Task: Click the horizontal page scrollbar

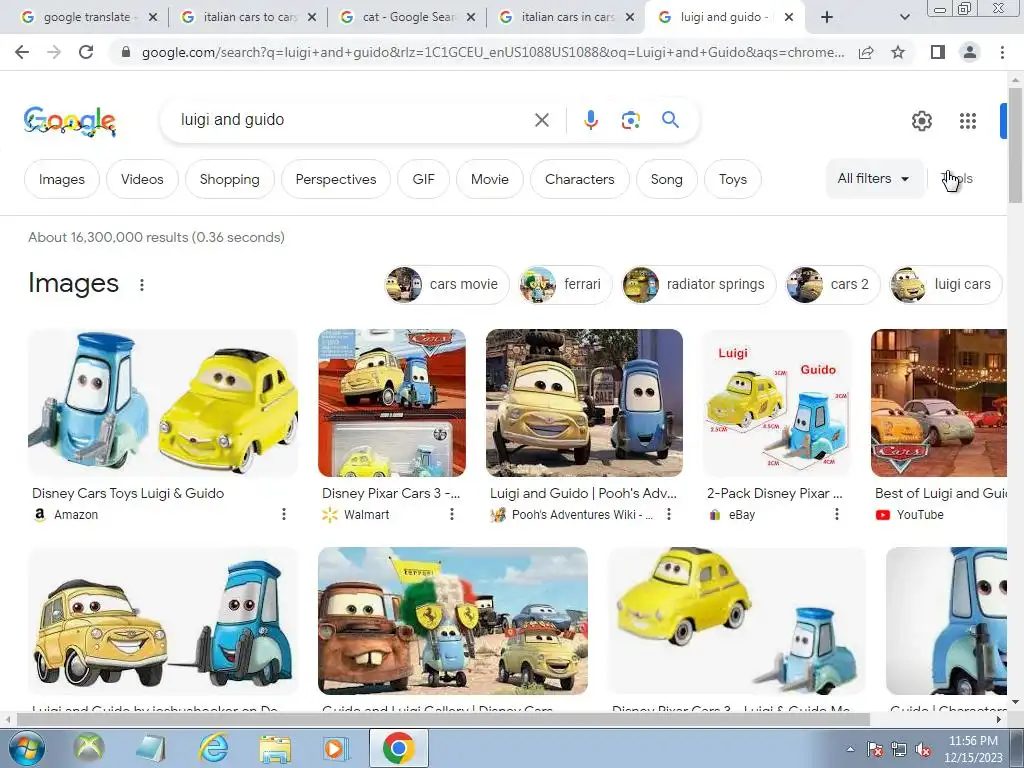Action: coord(443,719)
